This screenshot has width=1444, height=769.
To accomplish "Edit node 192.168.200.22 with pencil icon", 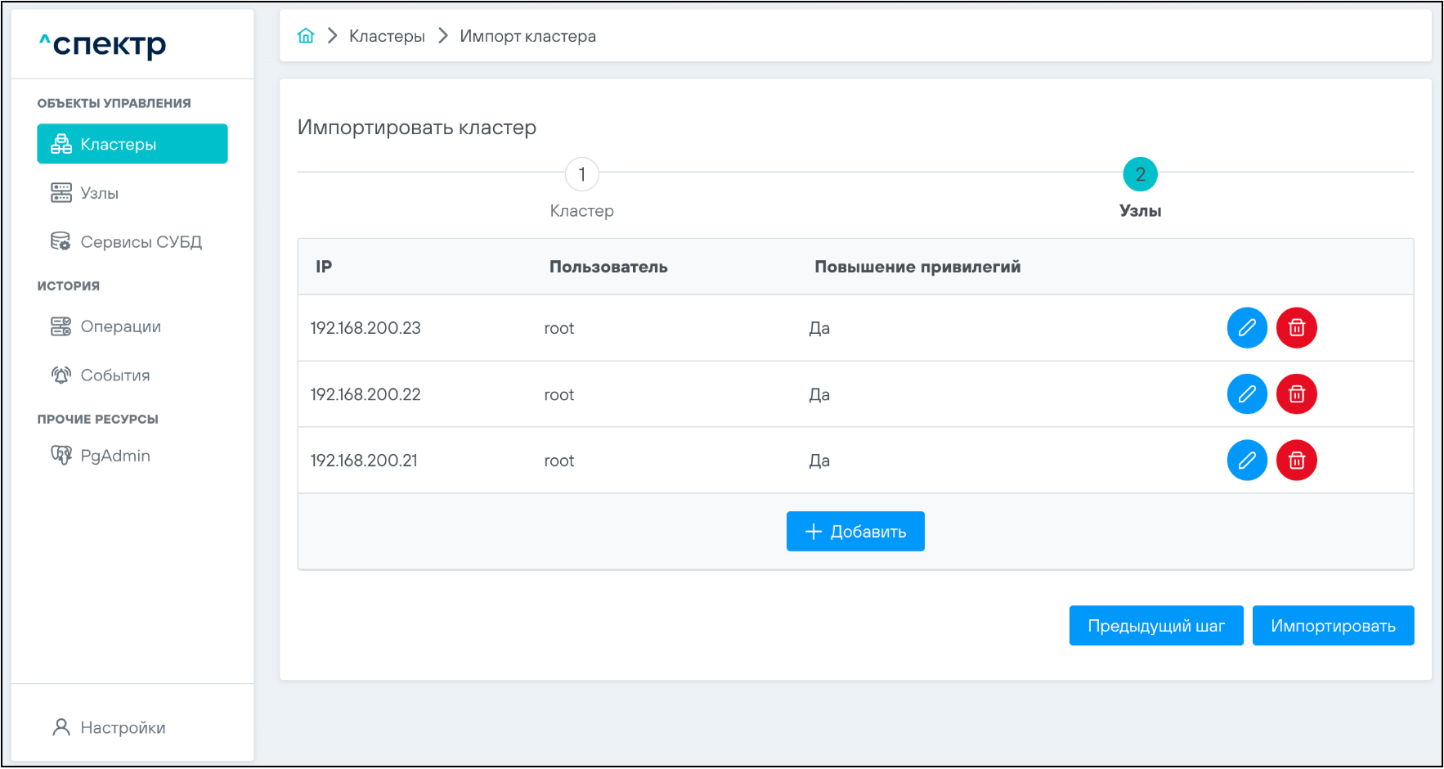I will [x=1246, y=395].
